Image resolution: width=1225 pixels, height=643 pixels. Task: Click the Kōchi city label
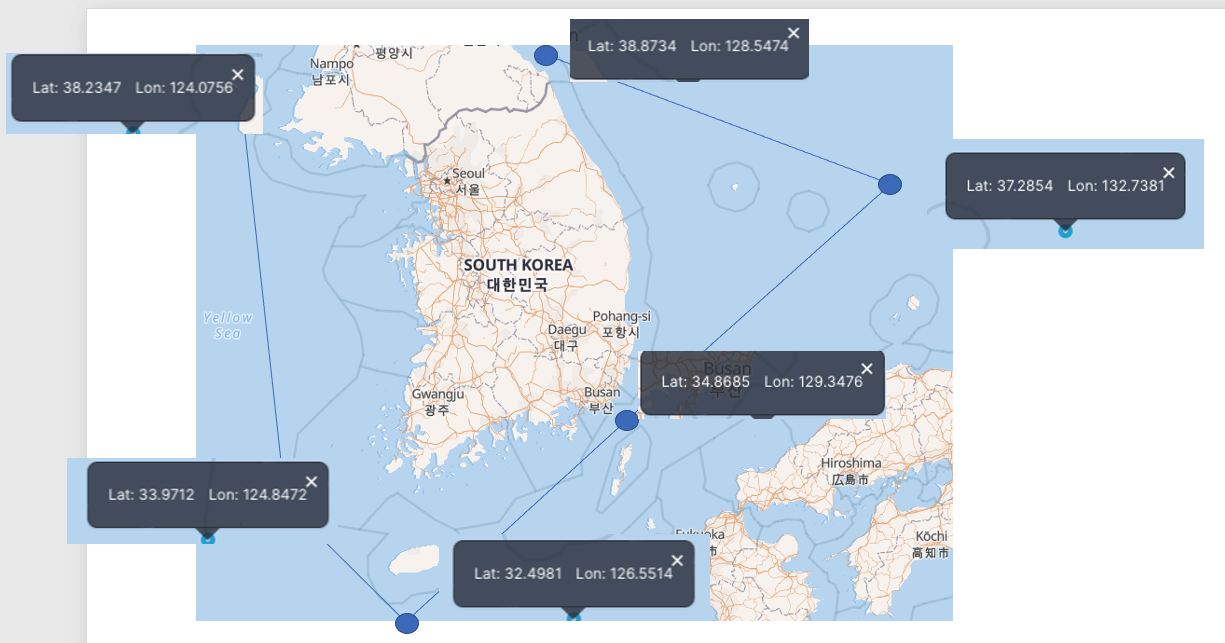coord(930,544)
